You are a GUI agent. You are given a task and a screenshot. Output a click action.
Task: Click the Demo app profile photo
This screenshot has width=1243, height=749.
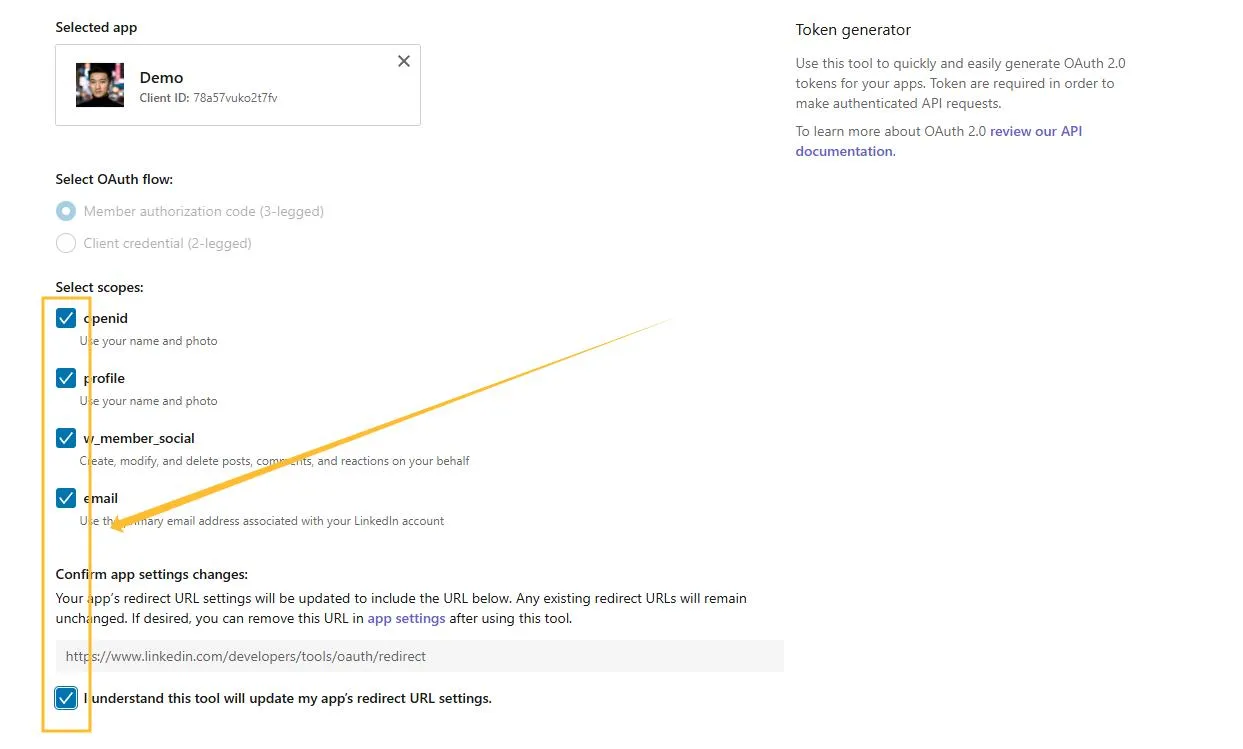[x=99, y=85]
